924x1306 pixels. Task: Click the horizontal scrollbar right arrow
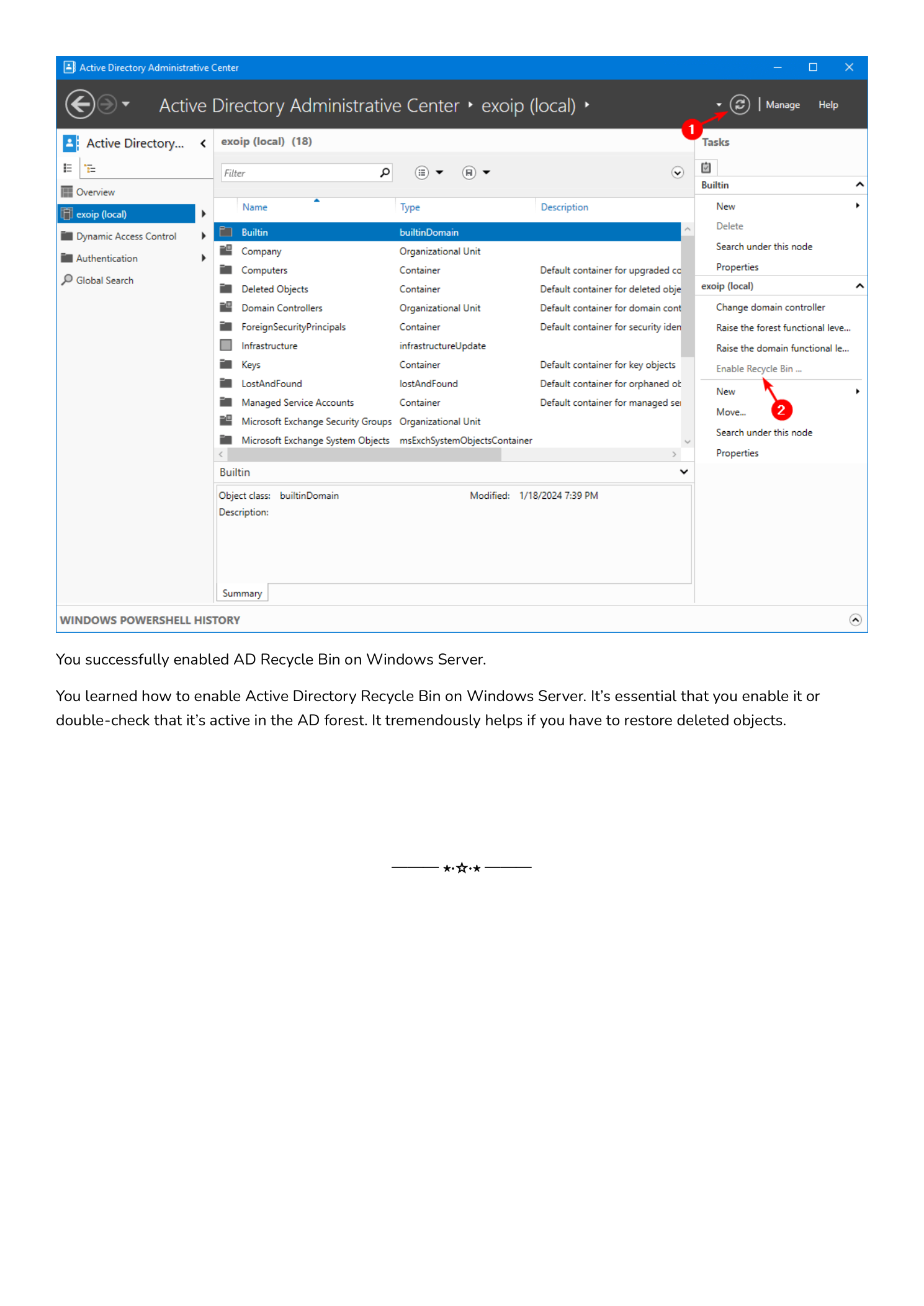point(674,455)
